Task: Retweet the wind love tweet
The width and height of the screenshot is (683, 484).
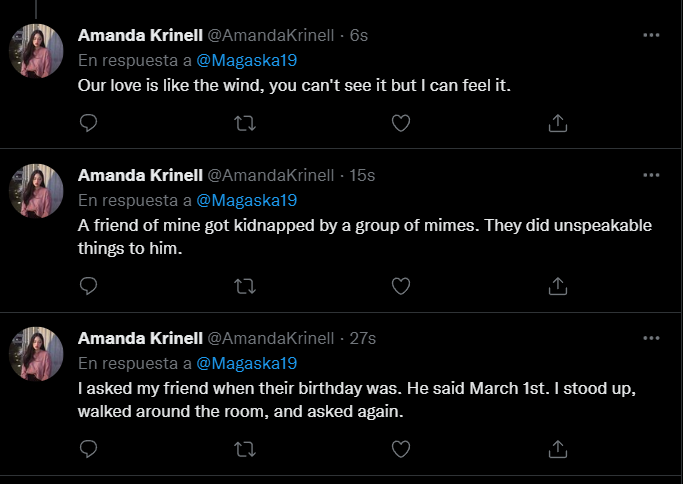Action: (244, 122)
